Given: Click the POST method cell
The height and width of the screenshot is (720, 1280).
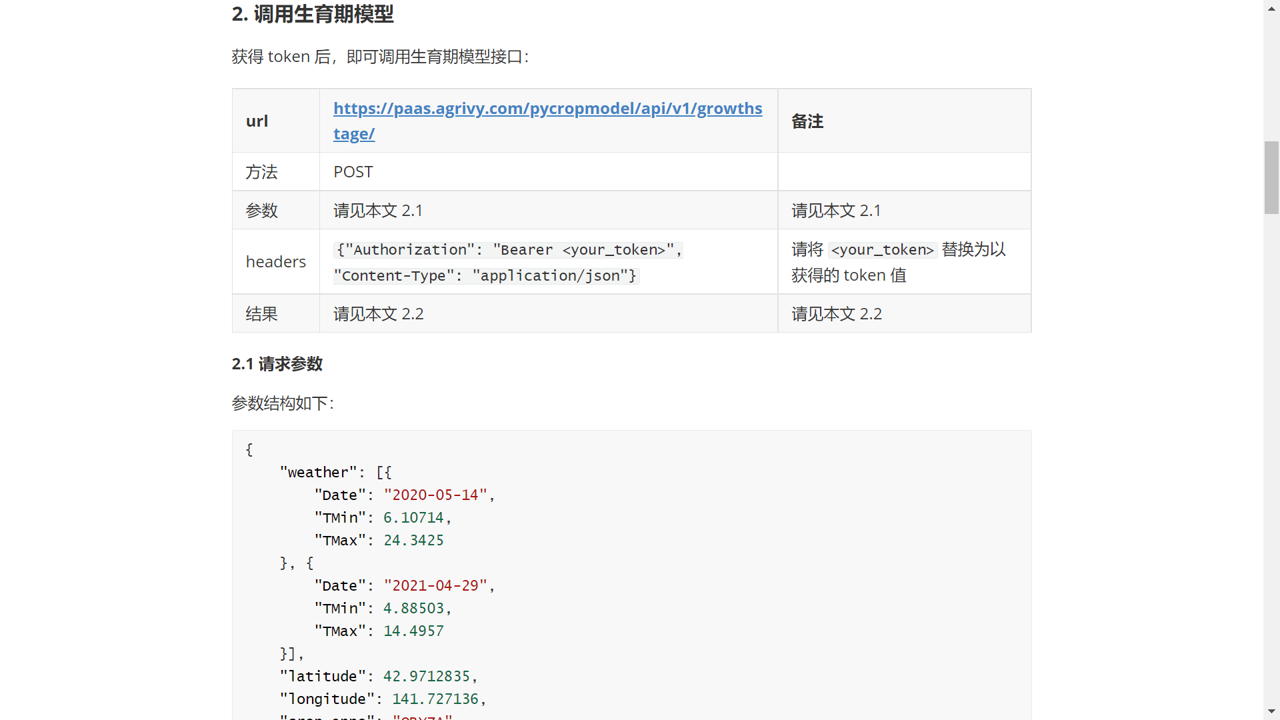Looking at the screenshot, I should (353, 172).
